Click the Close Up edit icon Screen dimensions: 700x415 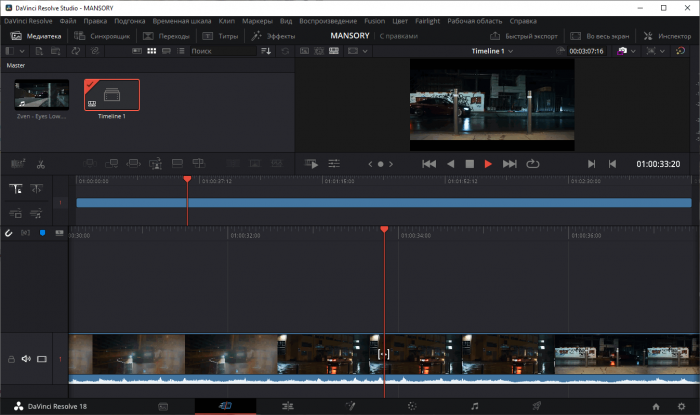pos(155,164)
